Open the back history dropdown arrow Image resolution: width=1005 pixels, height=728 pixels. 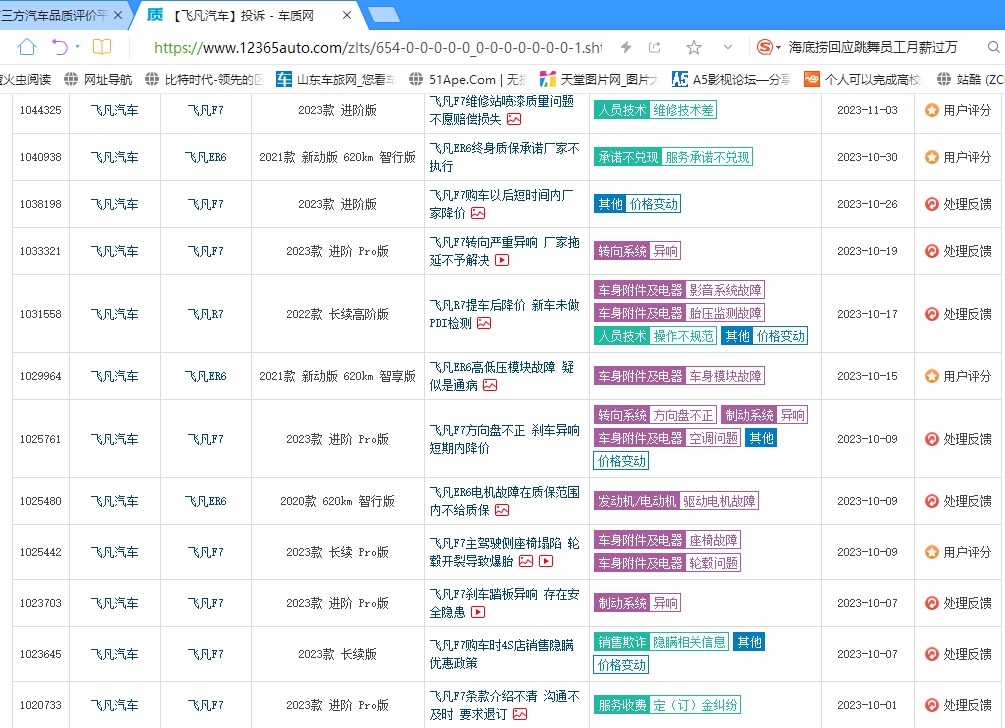(x=78, y=47)
